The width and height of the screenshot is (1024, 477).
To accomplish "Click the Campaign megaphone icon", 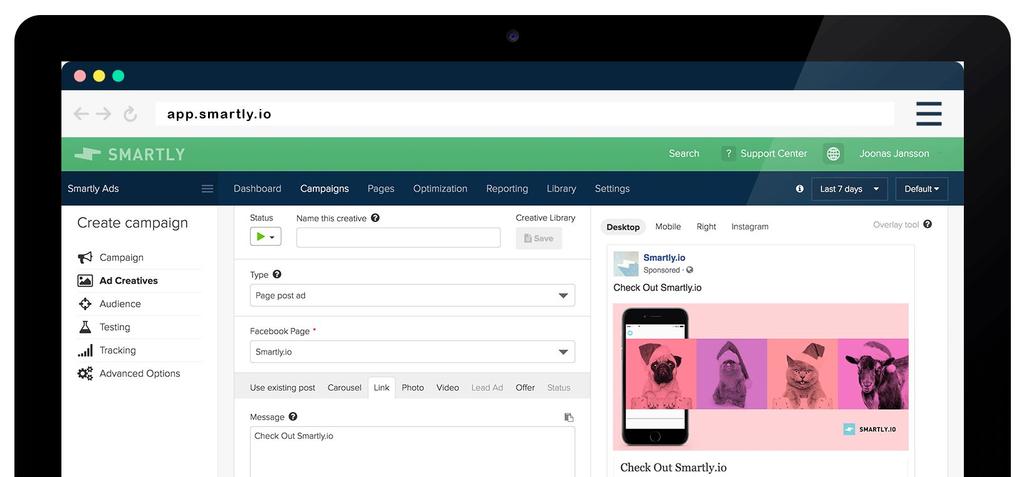I will [x=85, y=257].
